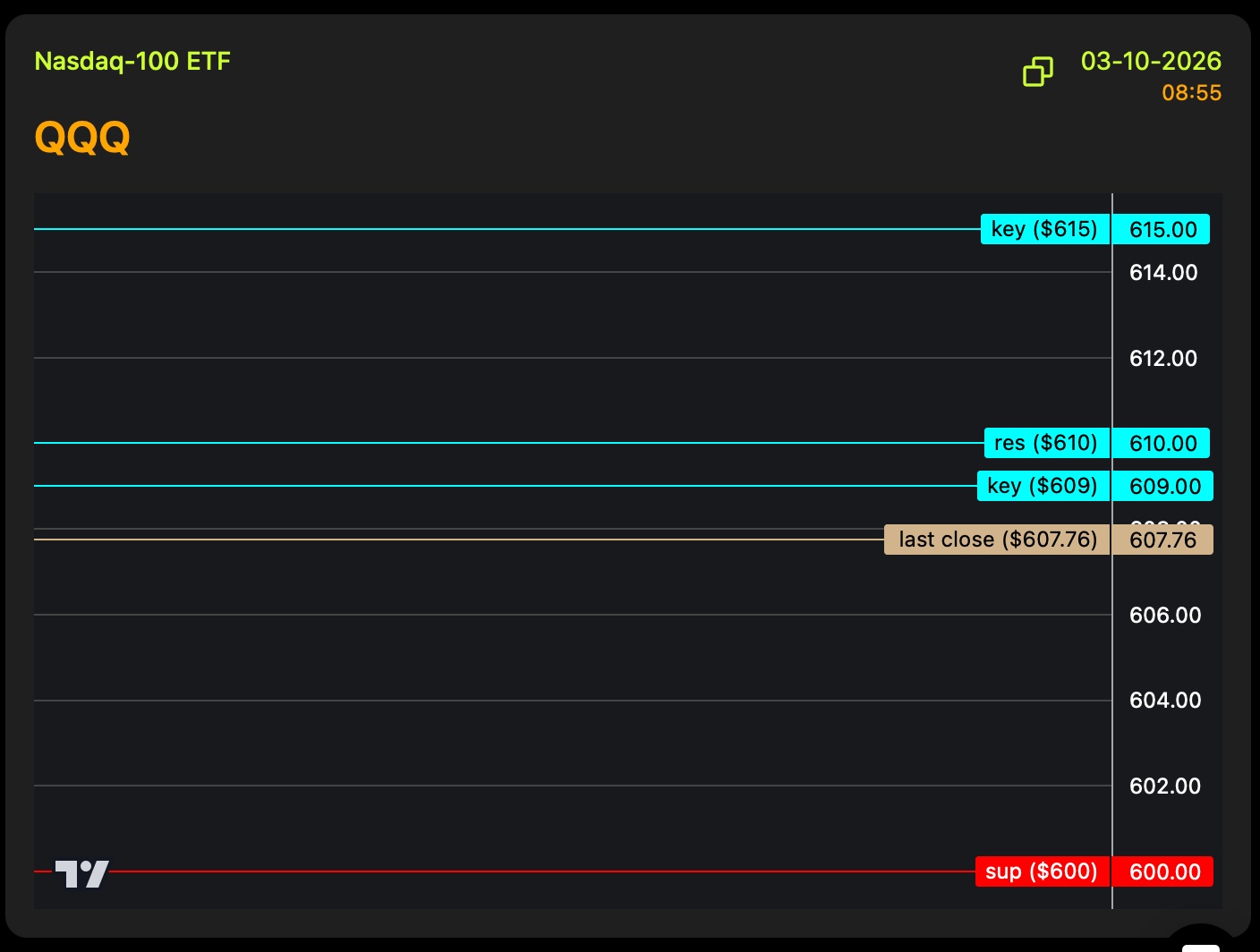Select the key ($615) level label
This screenshot has height=952, width=1260.
point(1044,229)
